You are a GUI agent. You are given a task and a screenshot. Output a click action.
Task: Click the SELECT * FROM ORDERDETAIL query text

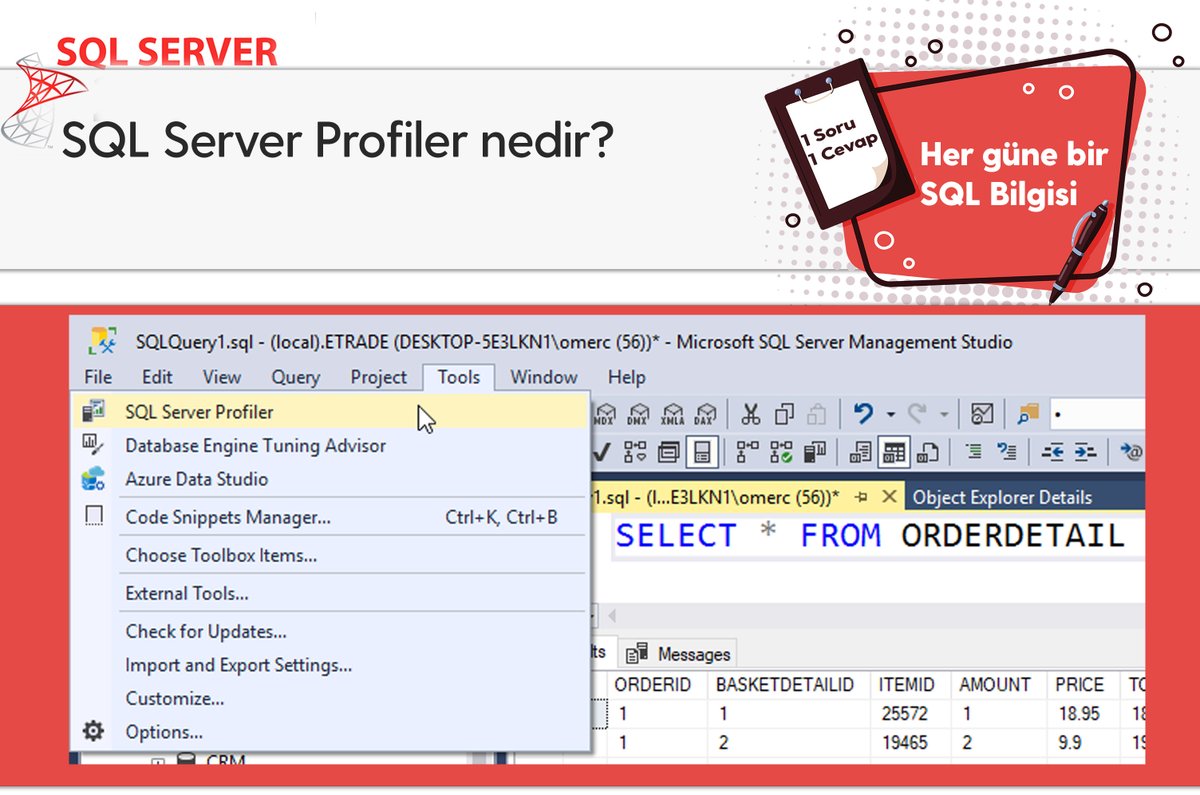point(870,536)
